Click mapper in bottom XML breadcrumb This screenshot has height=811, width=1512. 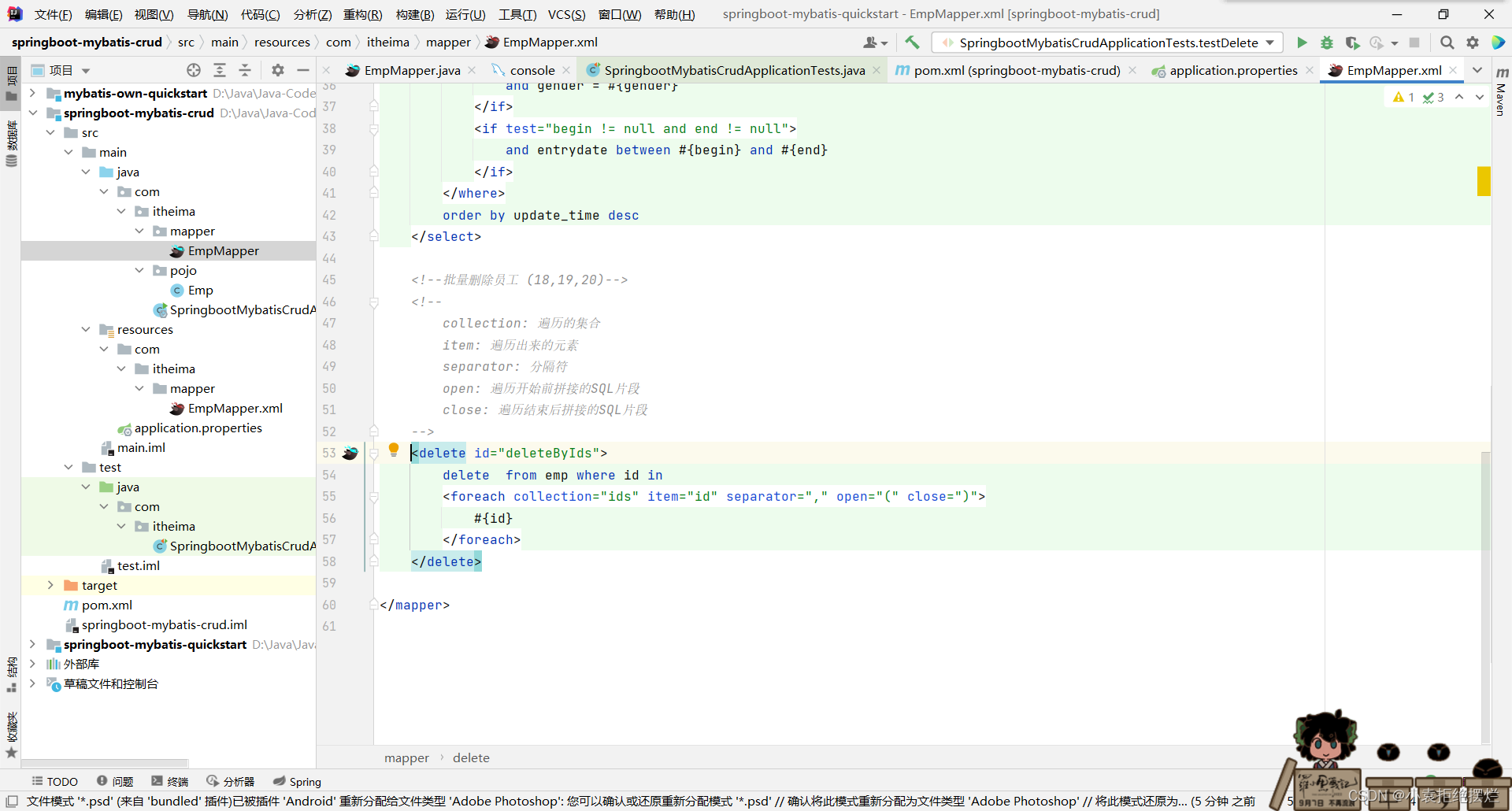[406, 757]
